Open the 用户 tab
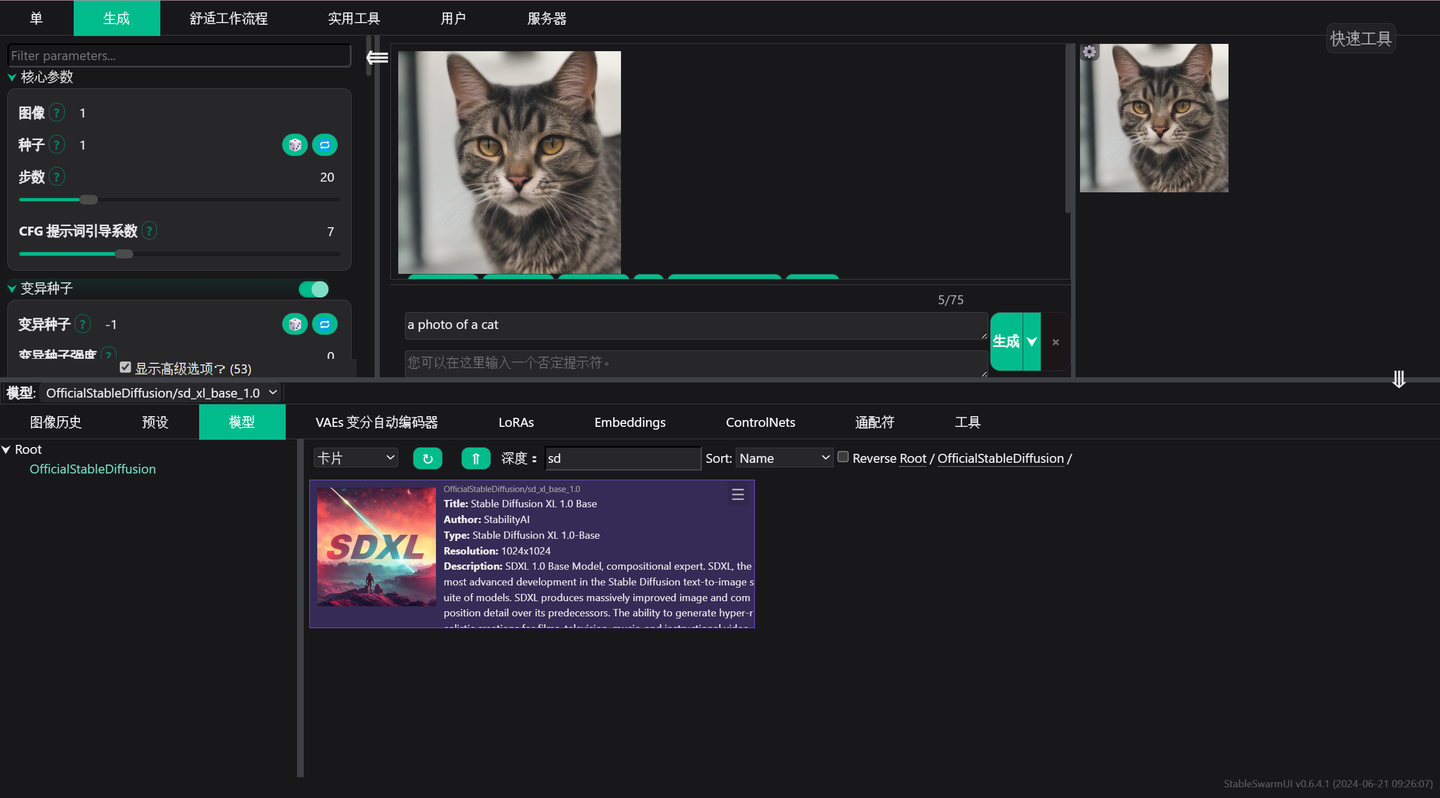The width and height of the screenshot is (1440, 798). (454, 18)
